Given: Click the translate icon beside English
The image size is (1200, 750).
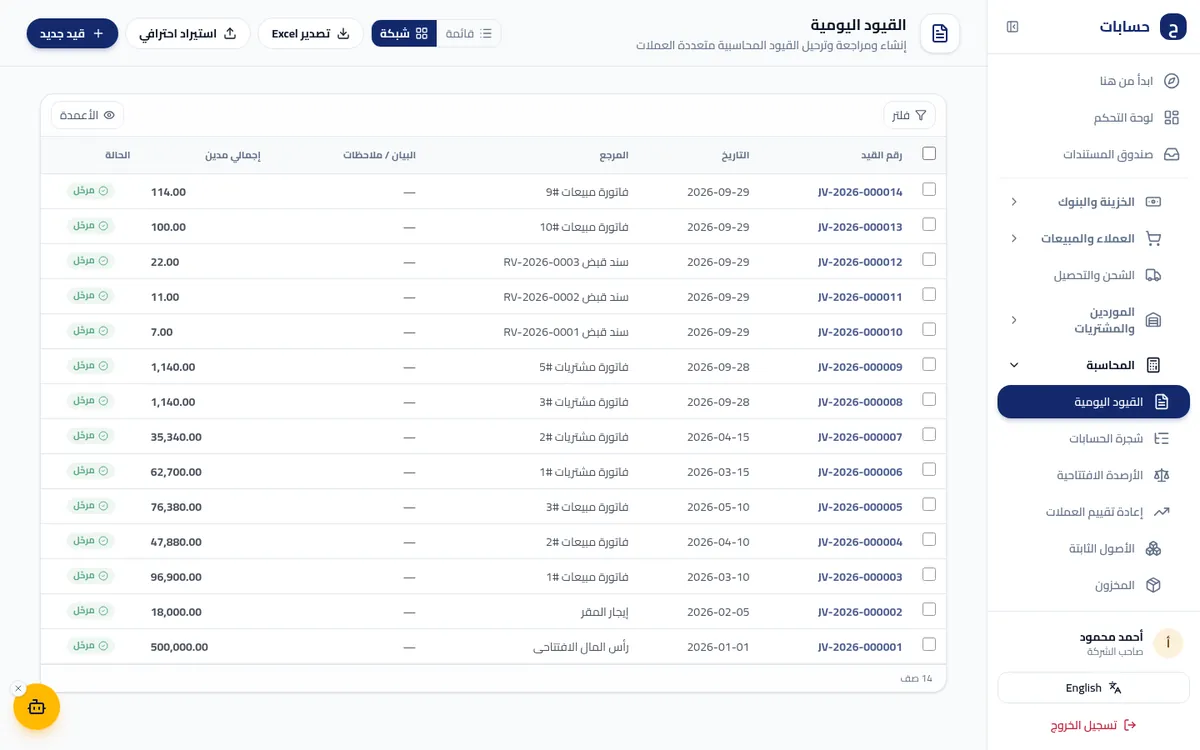Looking at the screenshot, I should click(1115, 688).
